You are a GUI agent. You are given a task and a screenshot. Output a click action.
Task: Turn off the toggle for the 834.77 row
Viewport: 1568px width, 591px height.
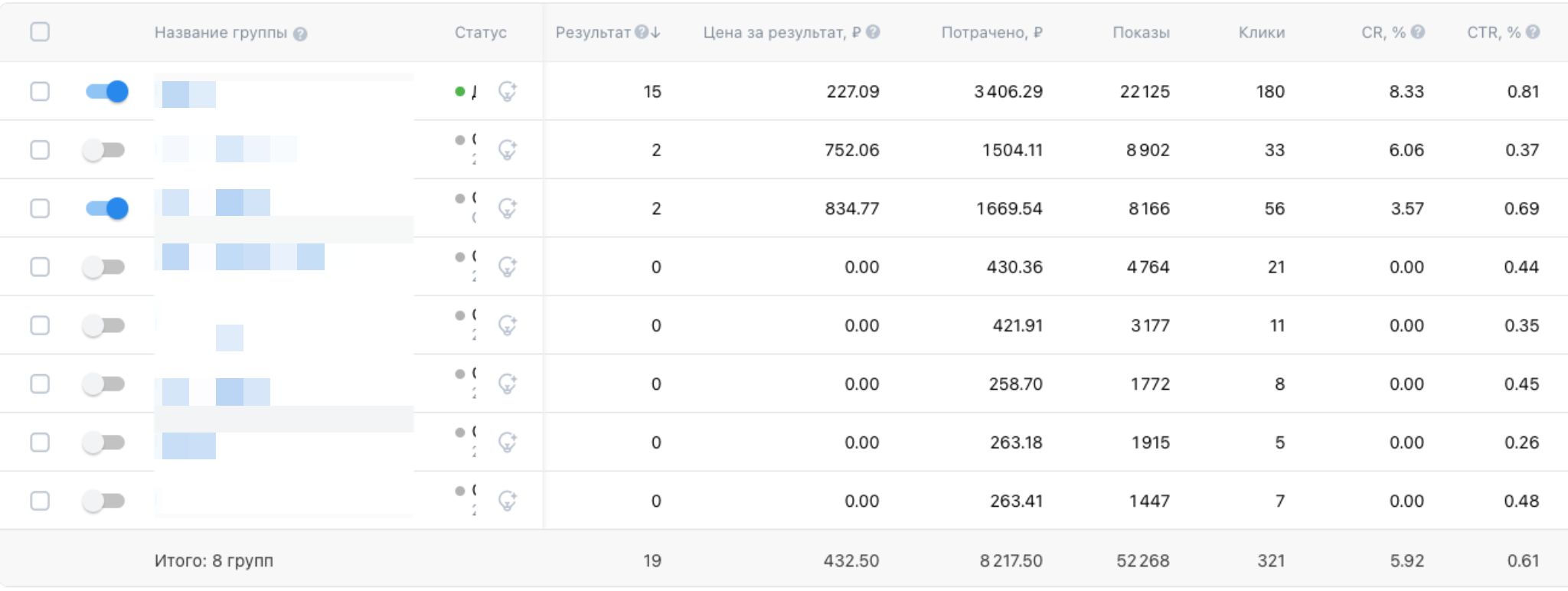106,208
